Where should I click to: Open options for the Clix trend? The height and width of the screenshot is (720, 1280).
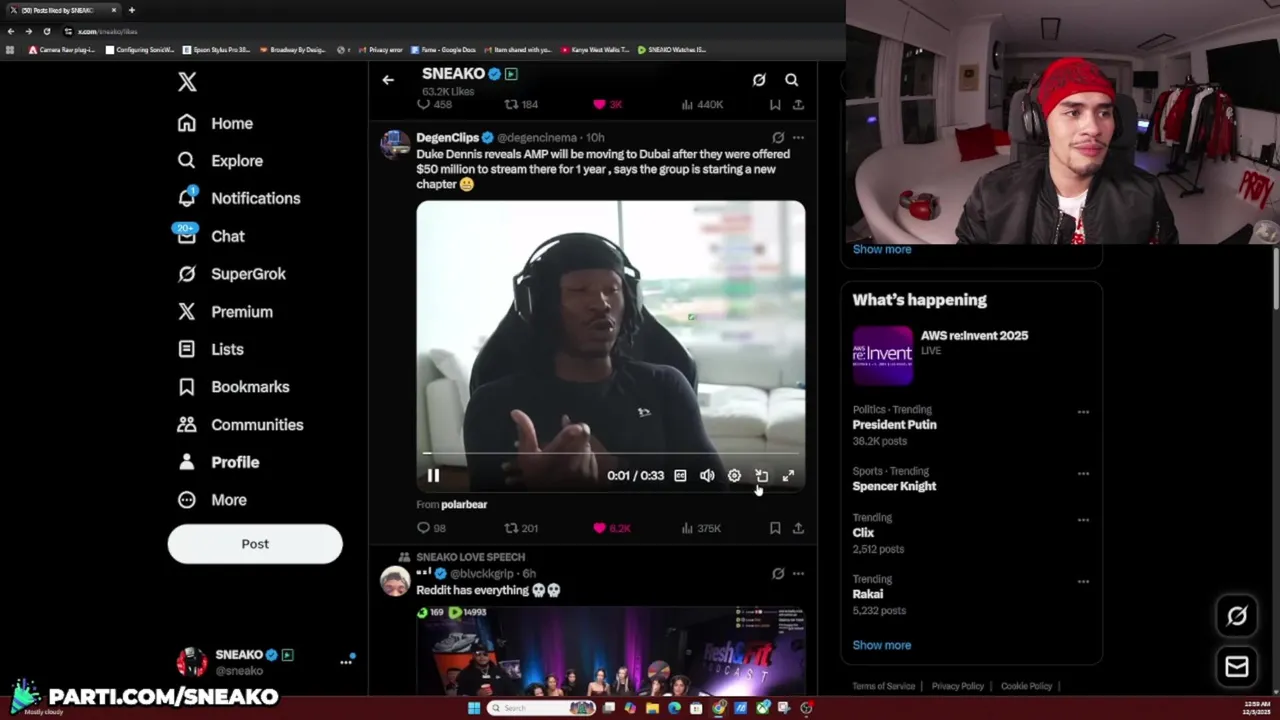1083,520
